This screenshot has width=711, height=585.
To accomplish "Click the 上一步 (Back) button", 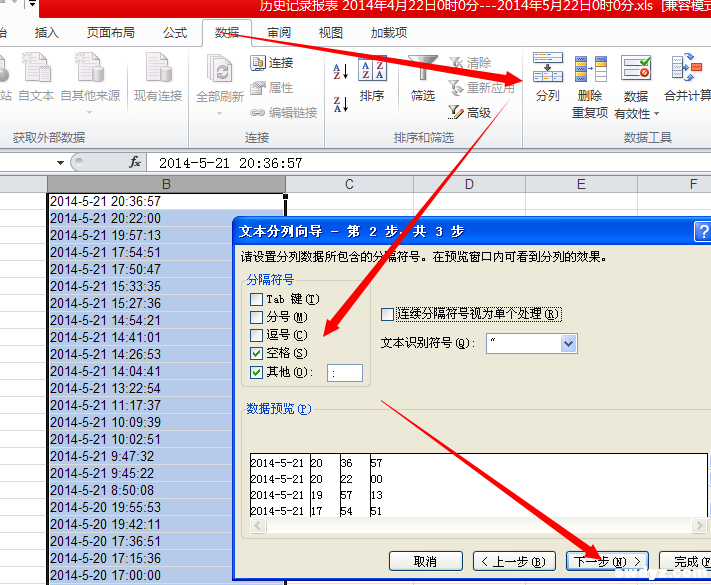I will [514, 562].
